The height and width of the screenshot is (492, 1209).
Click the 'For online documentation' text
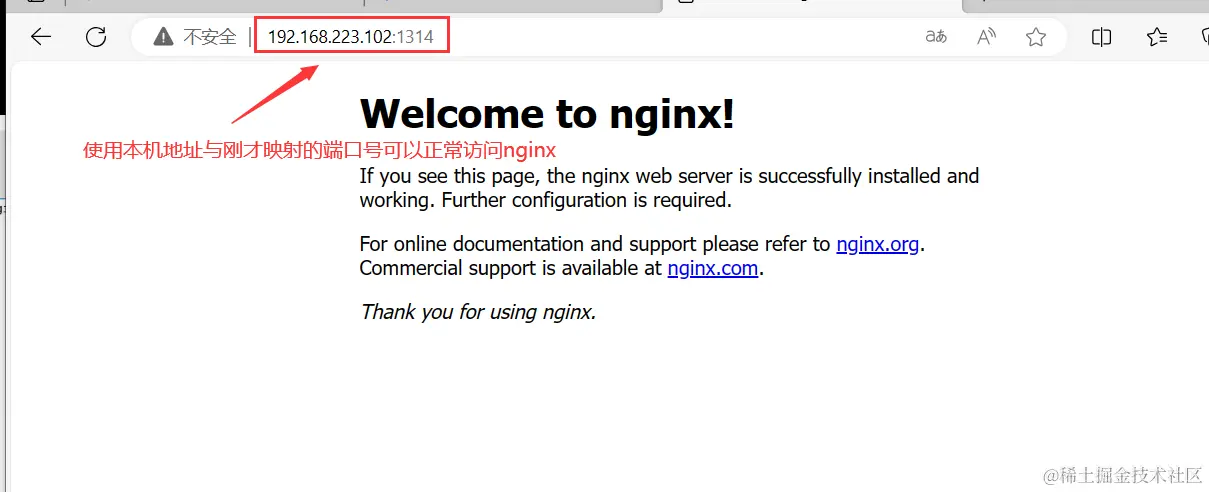pos(595,244)
